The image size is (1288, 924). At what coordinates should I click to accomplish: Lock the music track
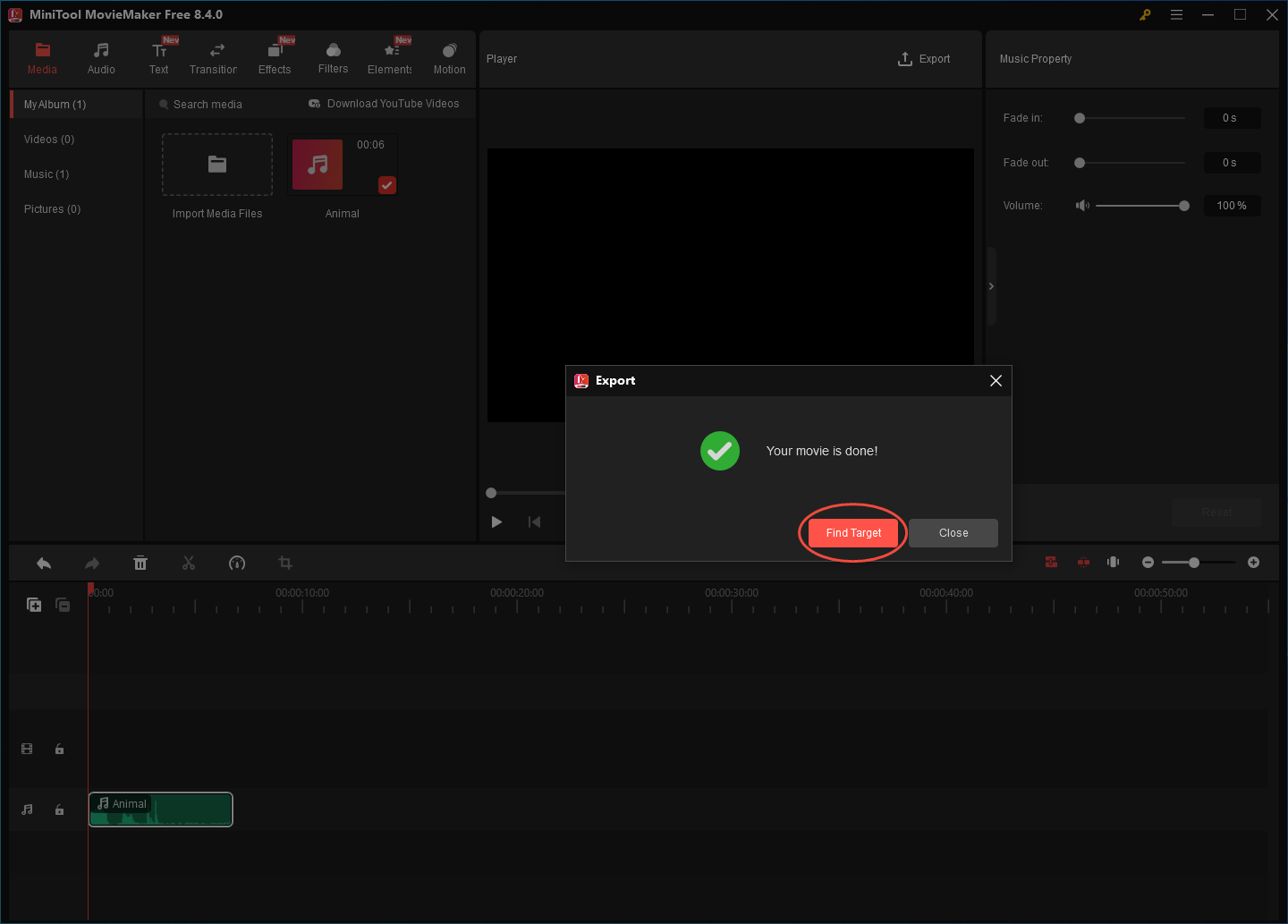pos(59,810)
